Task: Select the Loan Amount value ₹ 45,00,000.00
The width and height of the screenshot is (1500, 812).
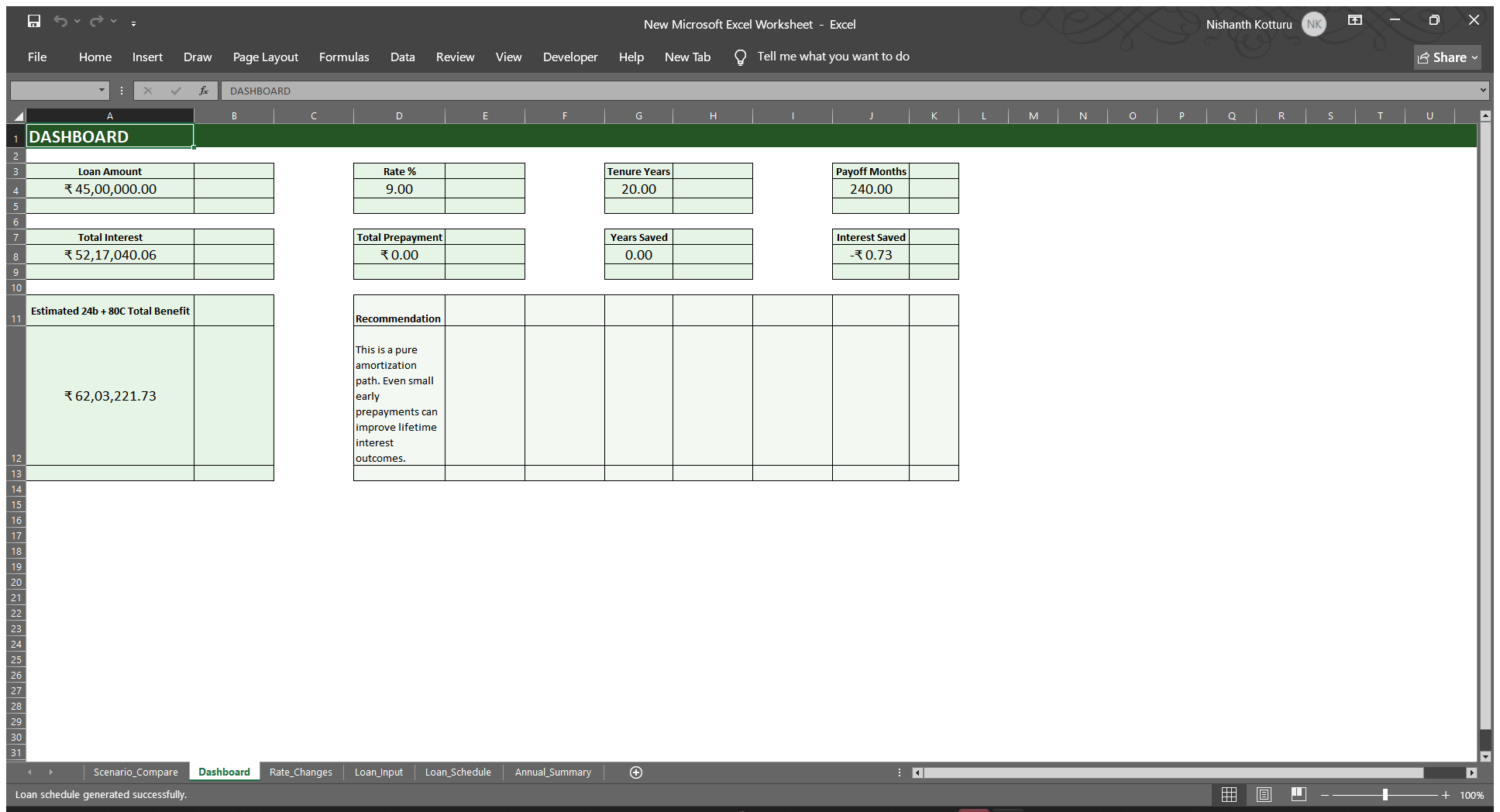Action: (x=110, y=189)
